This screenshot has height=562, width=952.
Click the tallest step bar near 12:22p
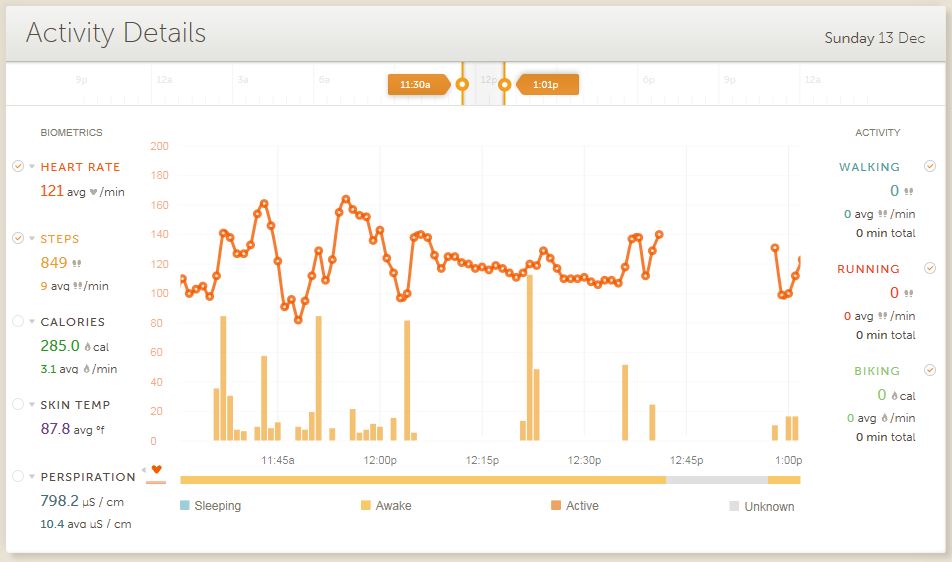tap(529, 357)
